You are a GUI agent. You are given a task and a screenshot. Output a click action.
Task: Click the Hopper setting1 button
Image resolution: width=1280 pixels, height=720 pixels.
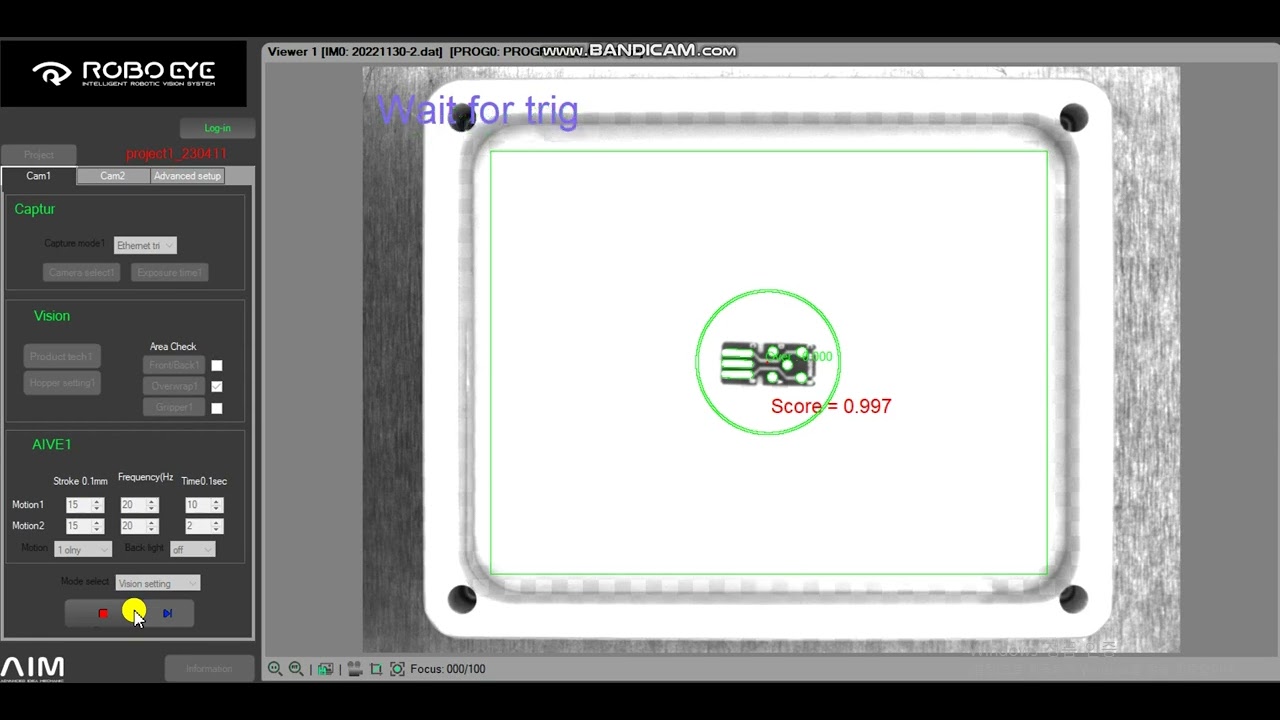61,383
